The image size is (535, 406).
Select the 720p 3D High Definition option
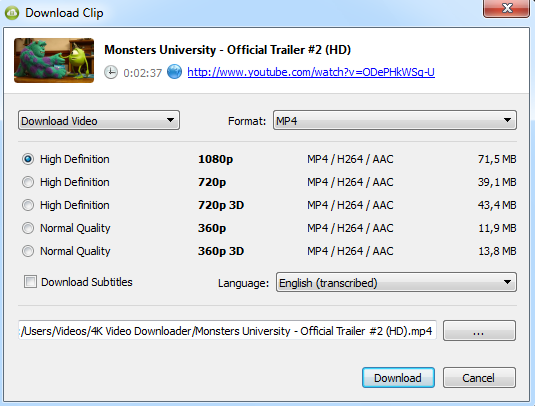pos(28,205)
